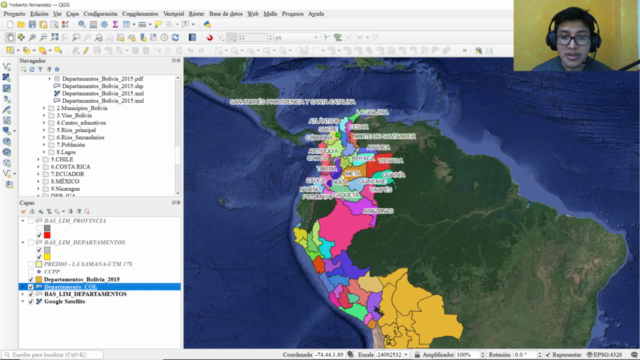640x360 pixels.
Task: Click the yellow swatch under BAS_LIM_DEPARTAMENTOS
Action: 47,257
